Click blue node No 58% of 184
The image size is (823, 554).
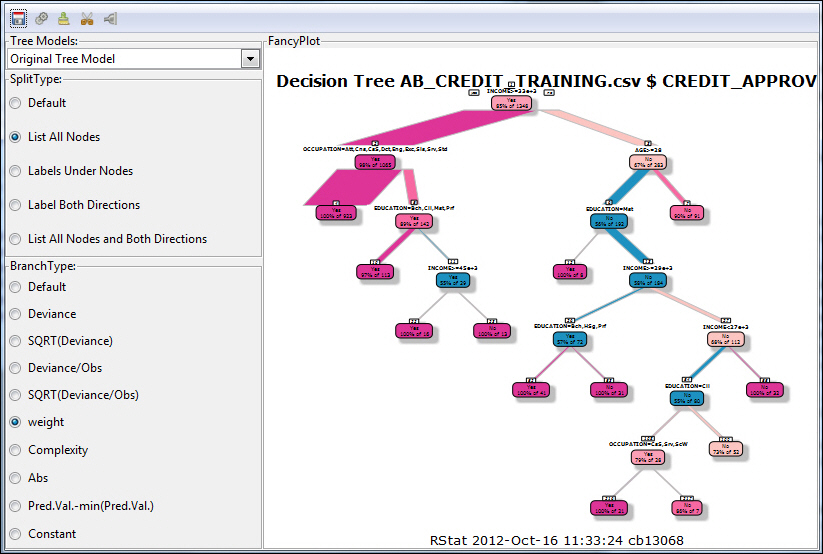click(x=648, y=280)
